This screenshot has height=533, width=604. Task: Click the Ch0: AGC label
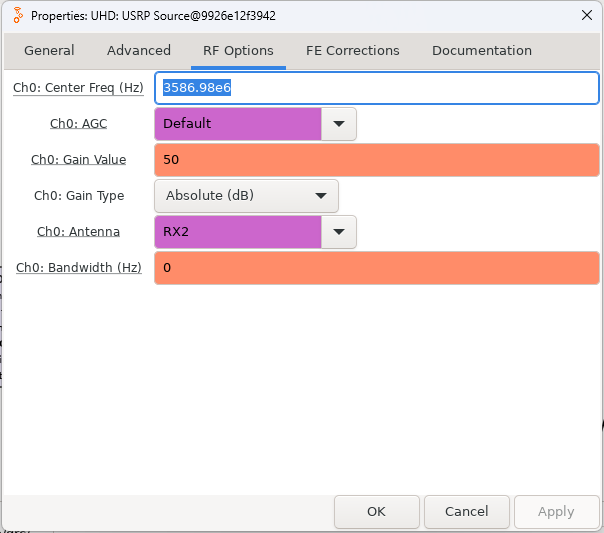[x=79, y=124]
